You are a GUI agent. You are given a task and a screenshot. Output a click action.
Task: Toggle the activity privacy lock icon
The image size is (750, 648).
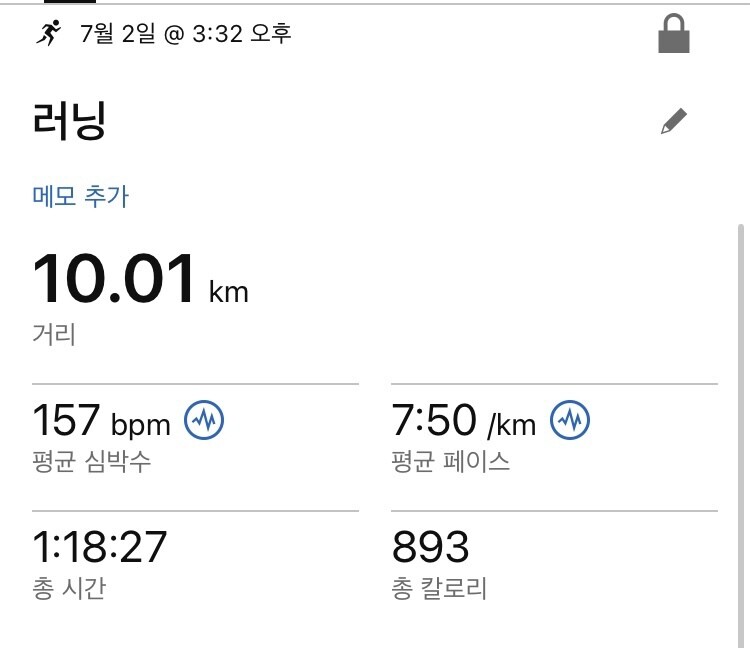(673, 33)
